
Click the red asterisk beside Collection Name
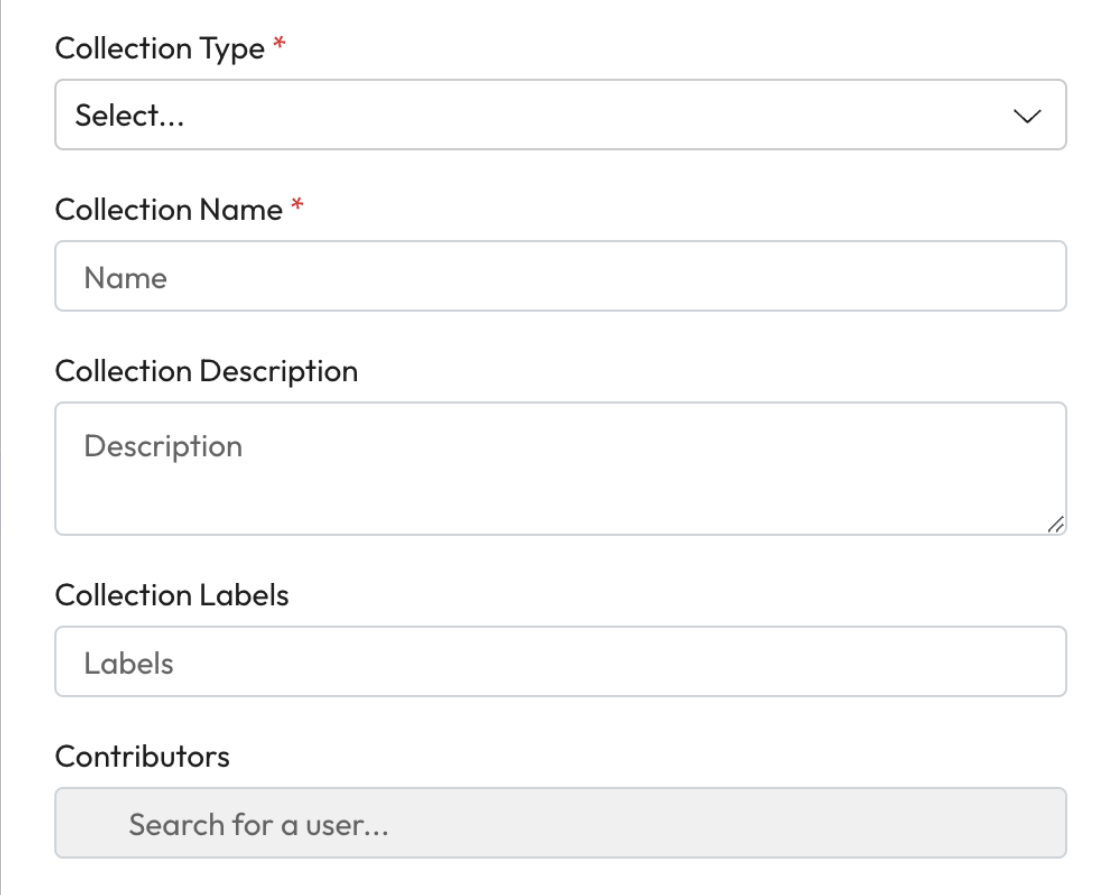(x=296, y=207)
